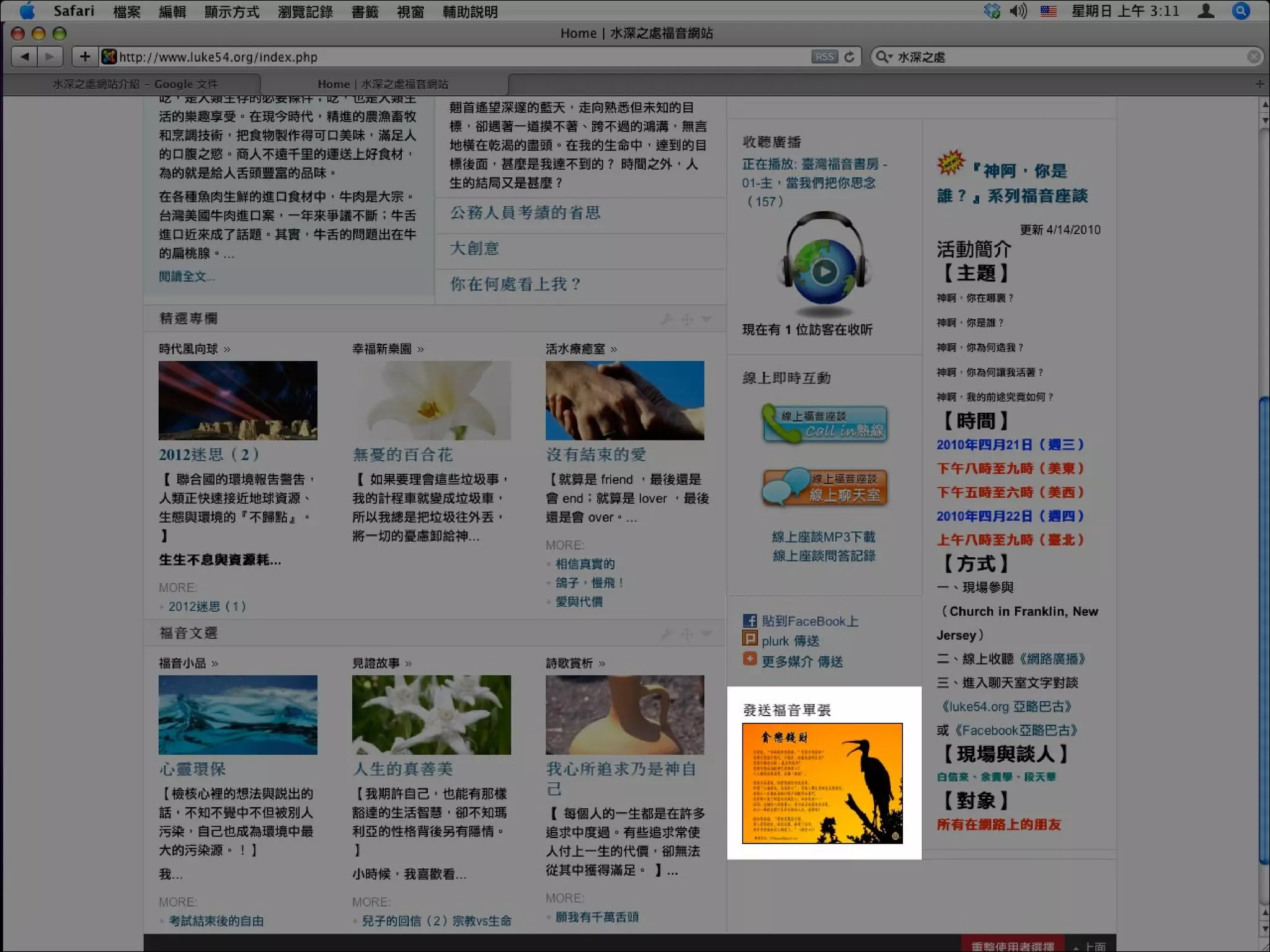Open the 書籤 menu in menu bar
This screenshot has width=1270, height=952.
(x=365, y=11)
